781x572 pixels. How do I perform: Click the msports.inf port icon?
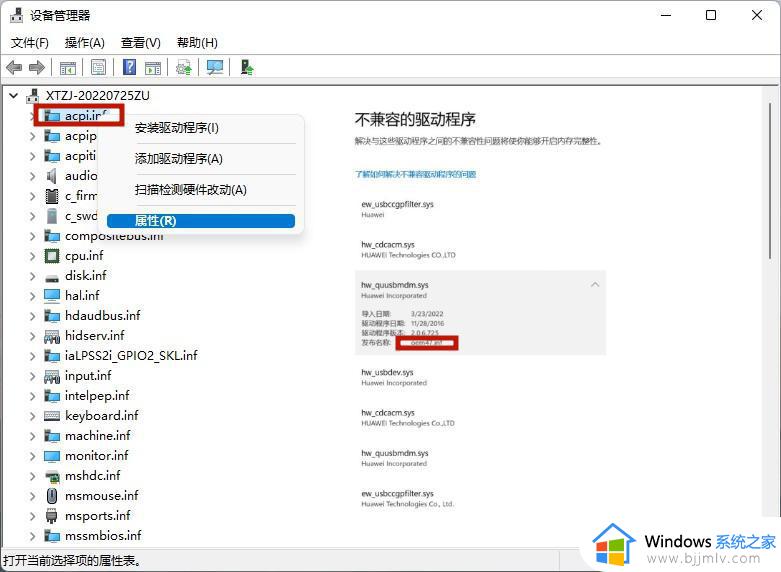coord(52,516)
